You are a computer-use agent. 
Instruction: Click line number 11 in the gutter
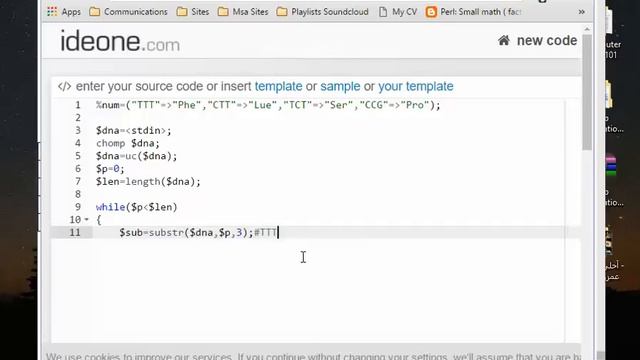(75, 233)
